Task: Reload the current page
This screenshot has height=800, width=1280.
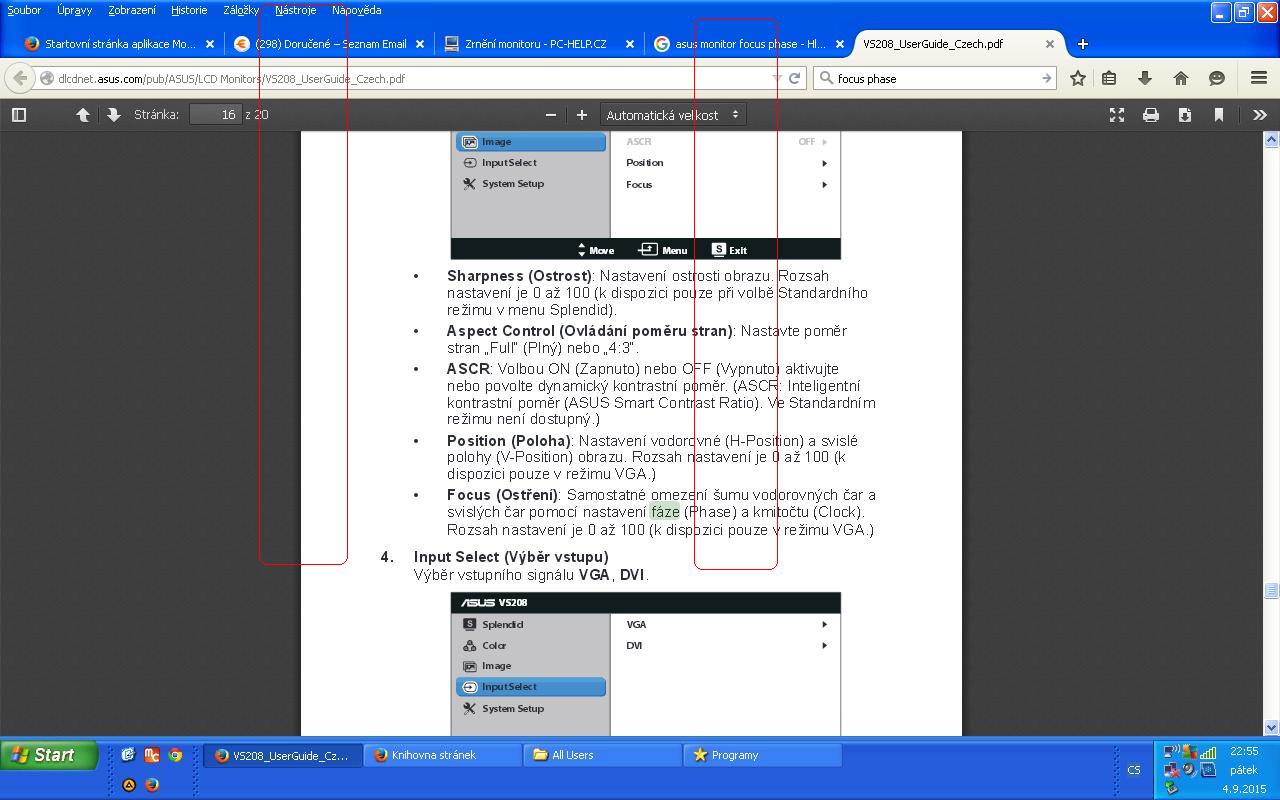Action: [795, 78]
